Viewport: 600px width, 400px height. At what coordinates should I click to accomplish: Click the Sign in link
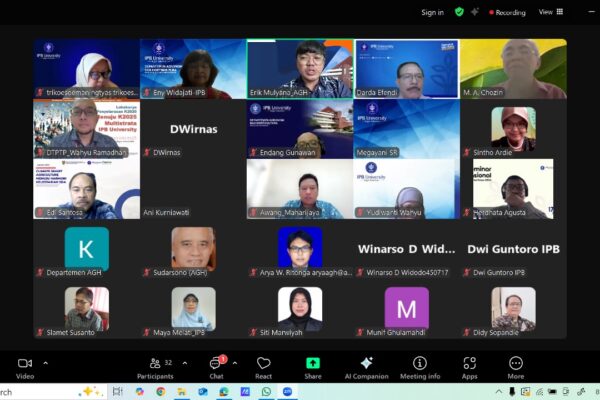click(432, 13)
